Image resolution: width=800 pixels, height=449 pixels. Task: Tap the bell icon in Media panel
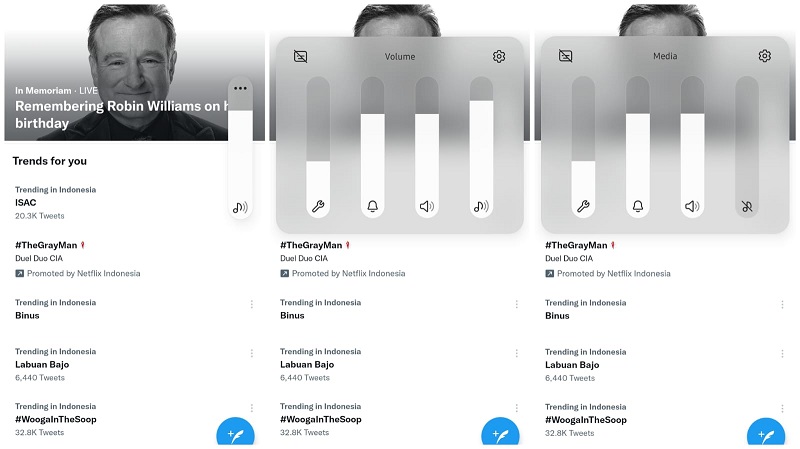pyautogui.click(x=638, y=206)
